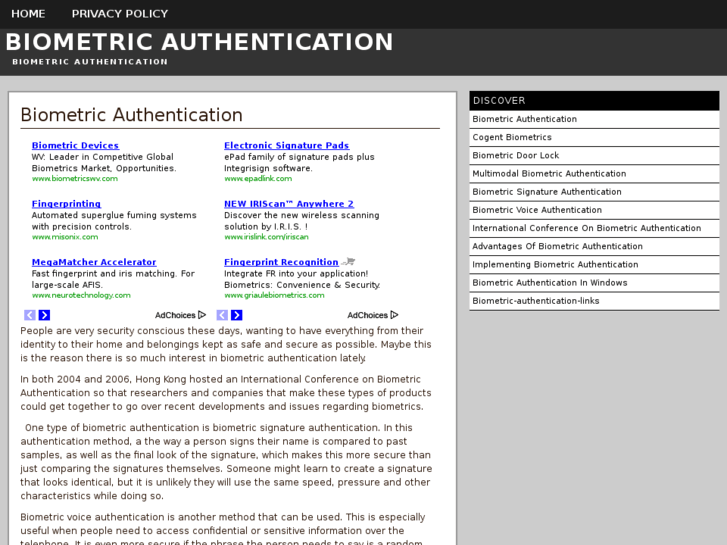727x545 pixels.
Task: Visit www.biometricswv.com ad URL
Action: click(75, 179)
